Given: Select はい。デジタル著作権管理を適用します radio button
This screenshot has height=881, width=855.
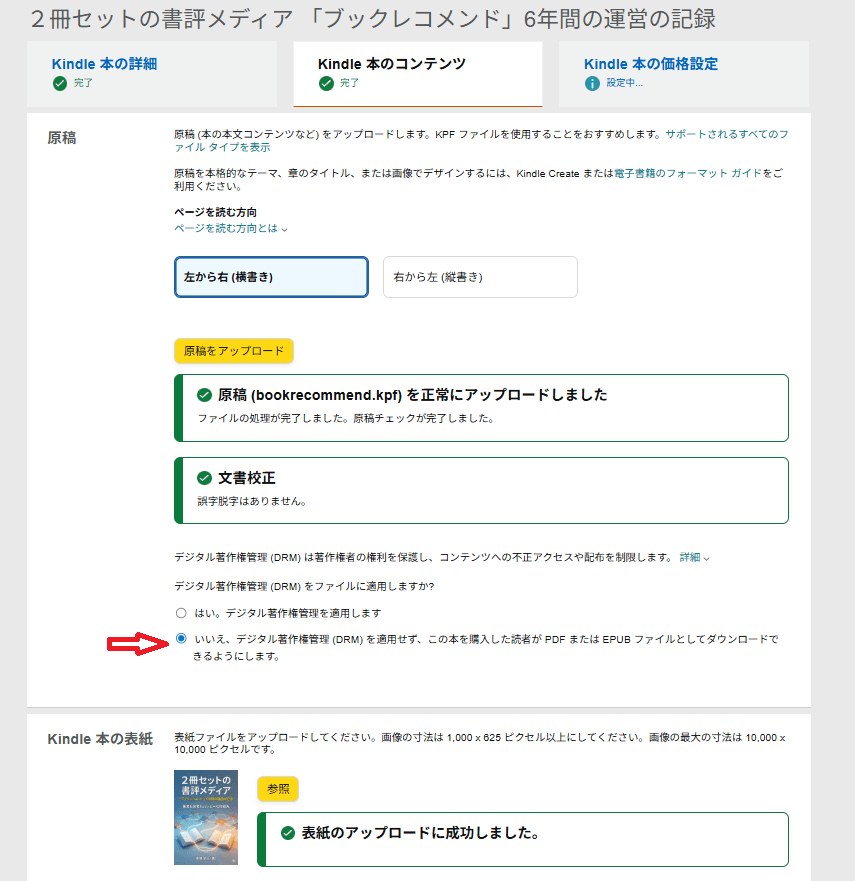Looking at the screenshot, I should (181, 613).
